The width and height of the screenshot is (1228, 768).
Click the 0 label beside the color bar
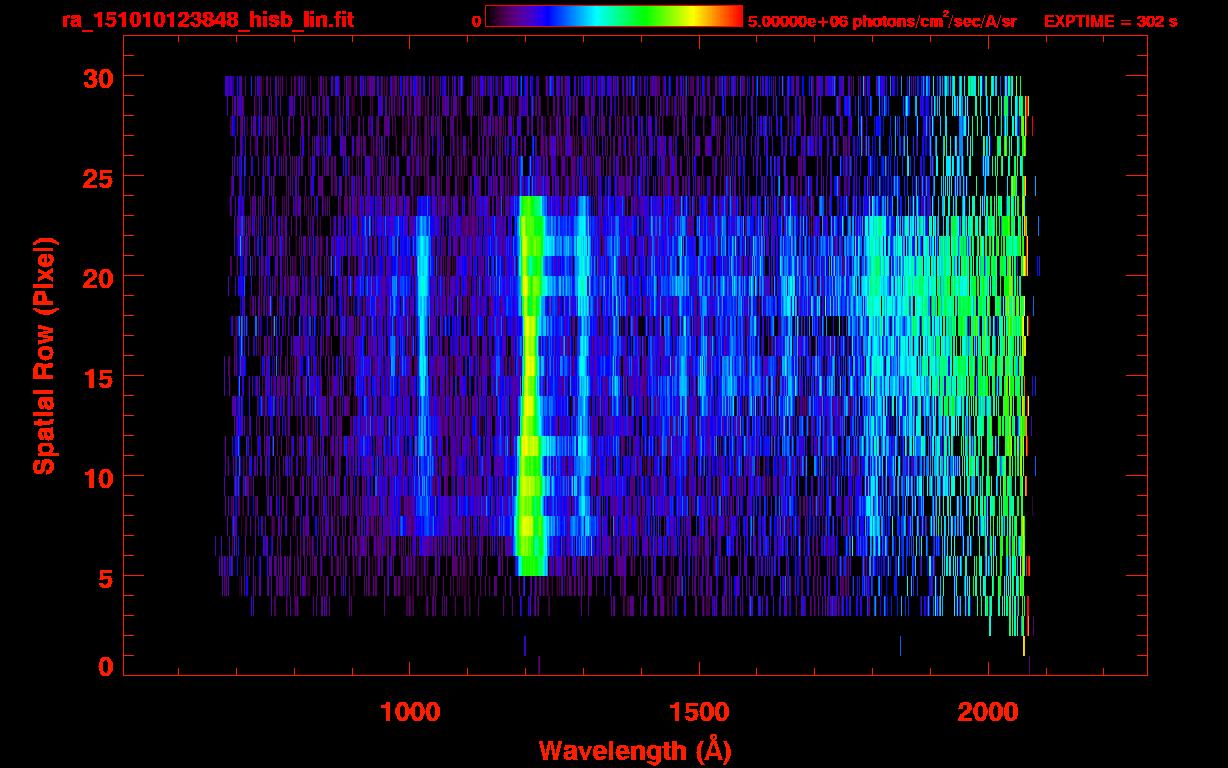point(476,21)
